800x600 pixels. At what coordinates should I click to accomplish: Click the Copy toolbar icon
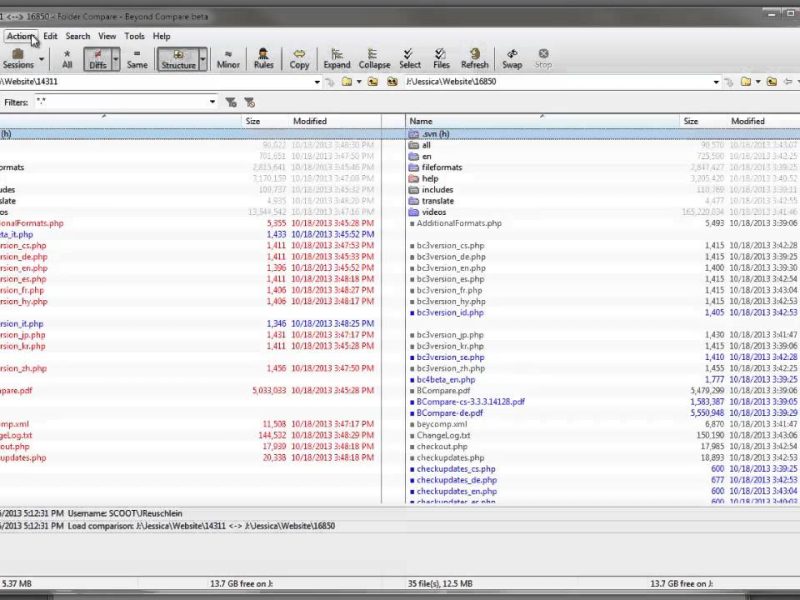click(299, 59)
